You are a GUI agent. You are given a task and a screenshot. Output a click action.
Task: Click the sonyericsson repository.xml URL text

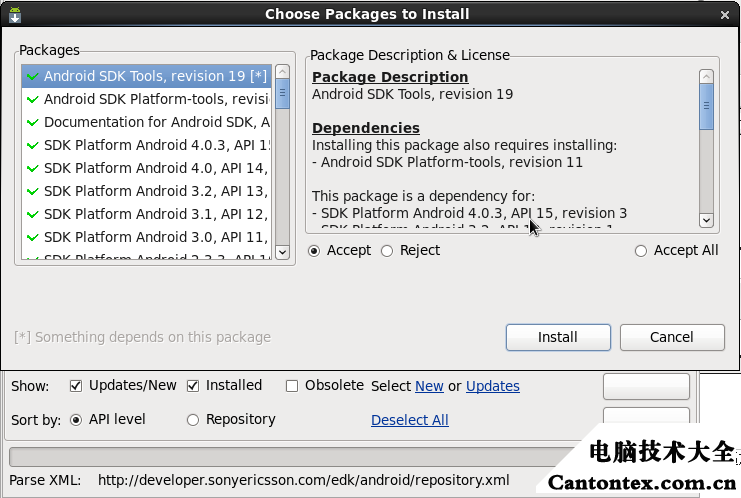click(303, 481)
